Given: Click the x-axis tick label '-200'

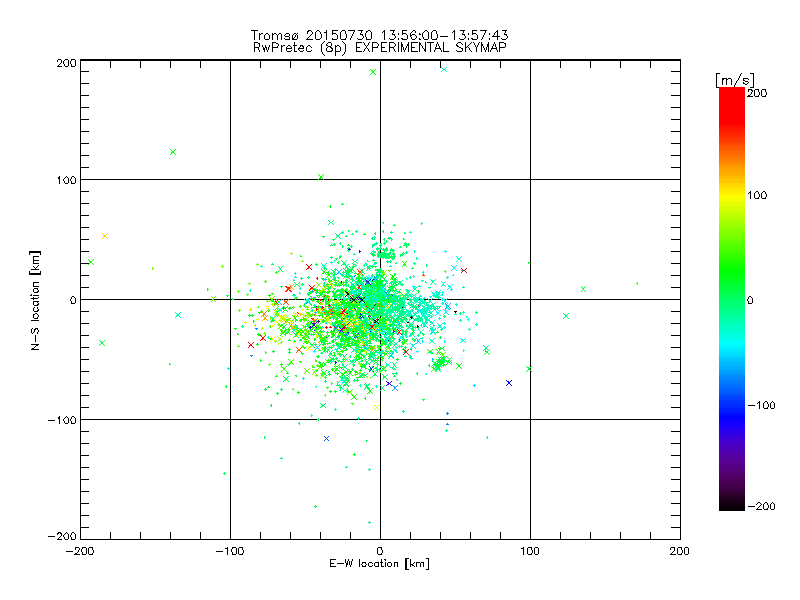Looking at the screenshot, I should [x=80, y=551].
